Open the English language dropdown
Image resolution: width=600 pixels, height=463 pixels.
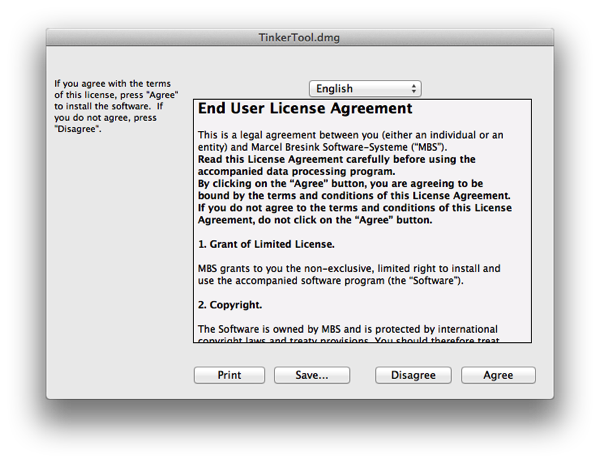[365, 89]
